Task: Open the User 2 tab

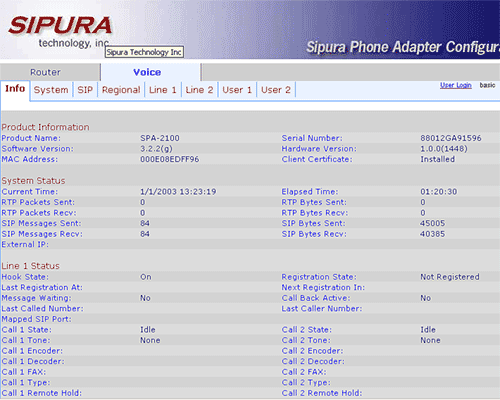Action: pyautogui.click(x=276, y=90)
